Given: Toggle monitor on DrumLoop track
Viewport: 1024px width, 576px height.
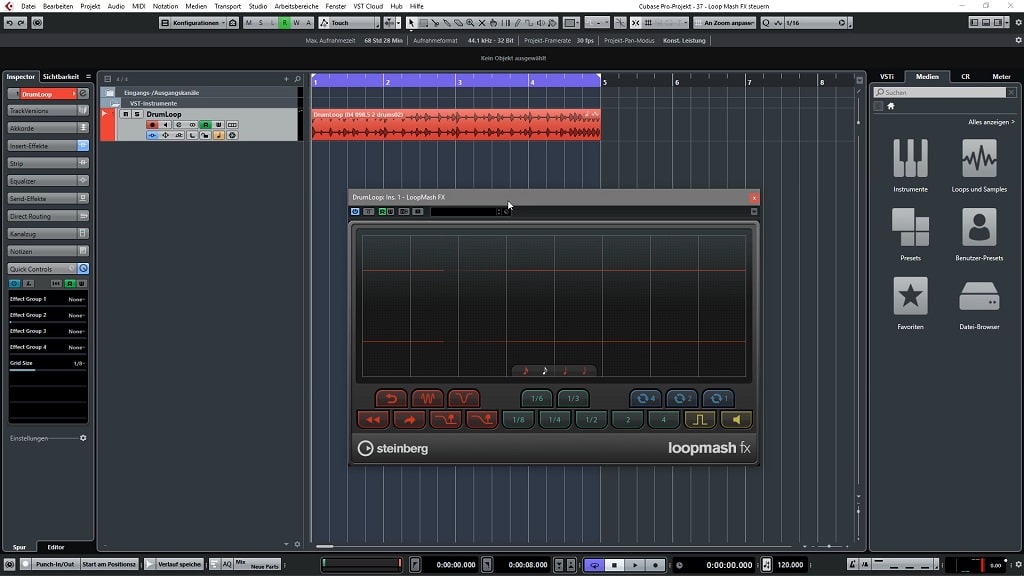Looking at the screenshot, I should pyautogui.click(x=165, y=125).
